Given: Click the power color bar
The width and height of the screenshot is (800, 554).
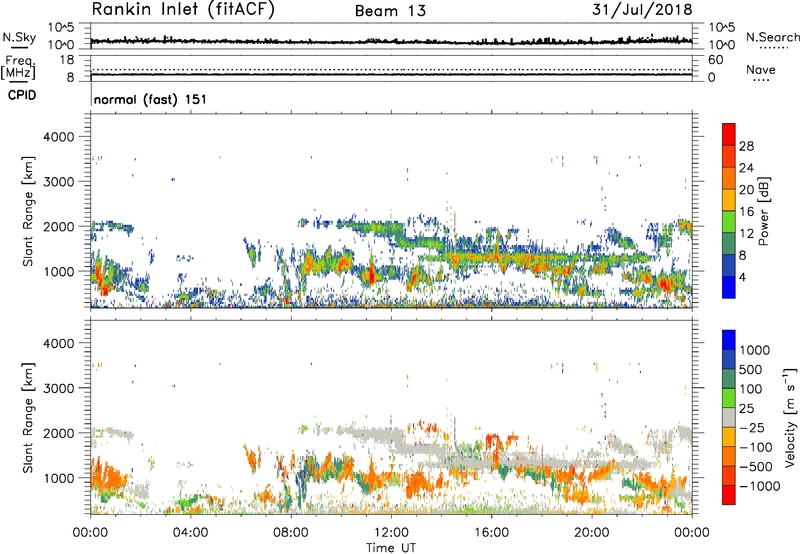Looking at the screenshot, I should (x=729, y=211).
